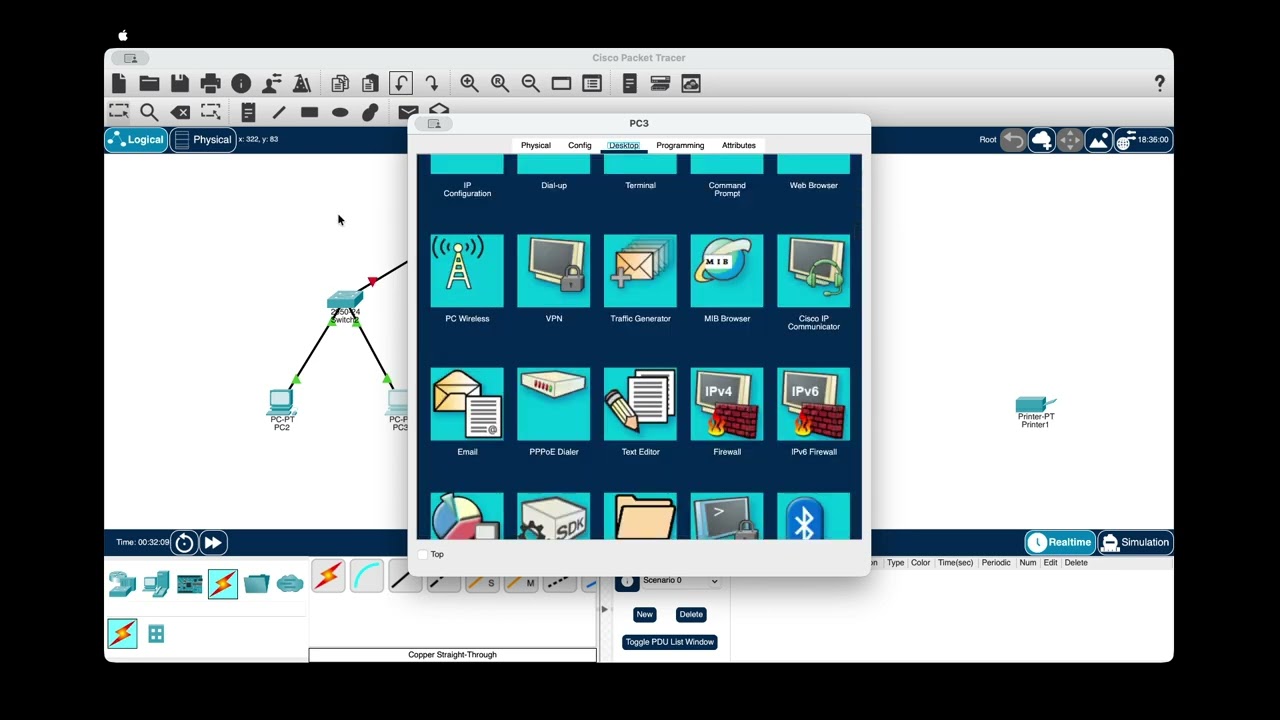Click the power cycle devices button
Image resolution: width=1280 pixels, height=720 pixels.
(x=184, y=543)
